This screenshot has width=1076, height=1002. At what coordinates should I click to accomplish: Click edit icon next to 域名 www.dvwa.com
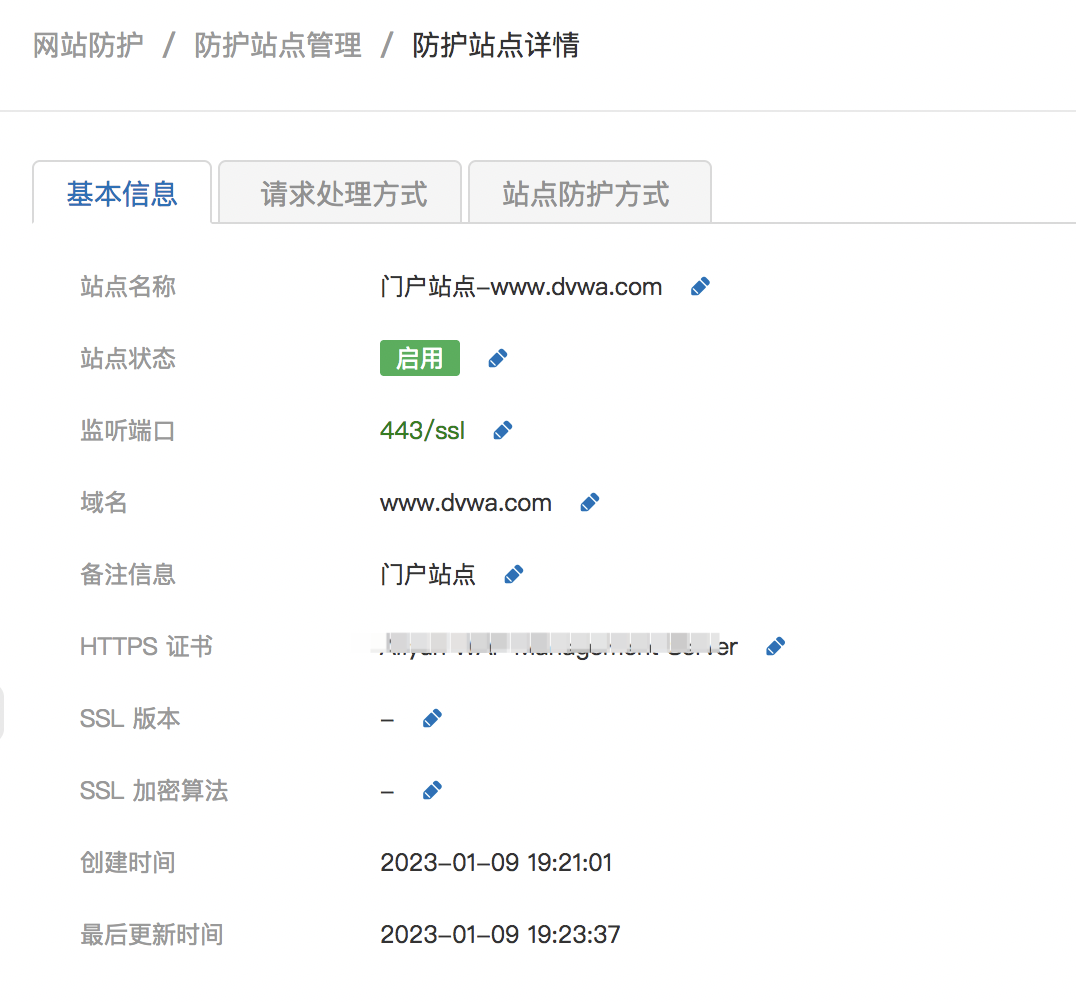tap(589, 503)
